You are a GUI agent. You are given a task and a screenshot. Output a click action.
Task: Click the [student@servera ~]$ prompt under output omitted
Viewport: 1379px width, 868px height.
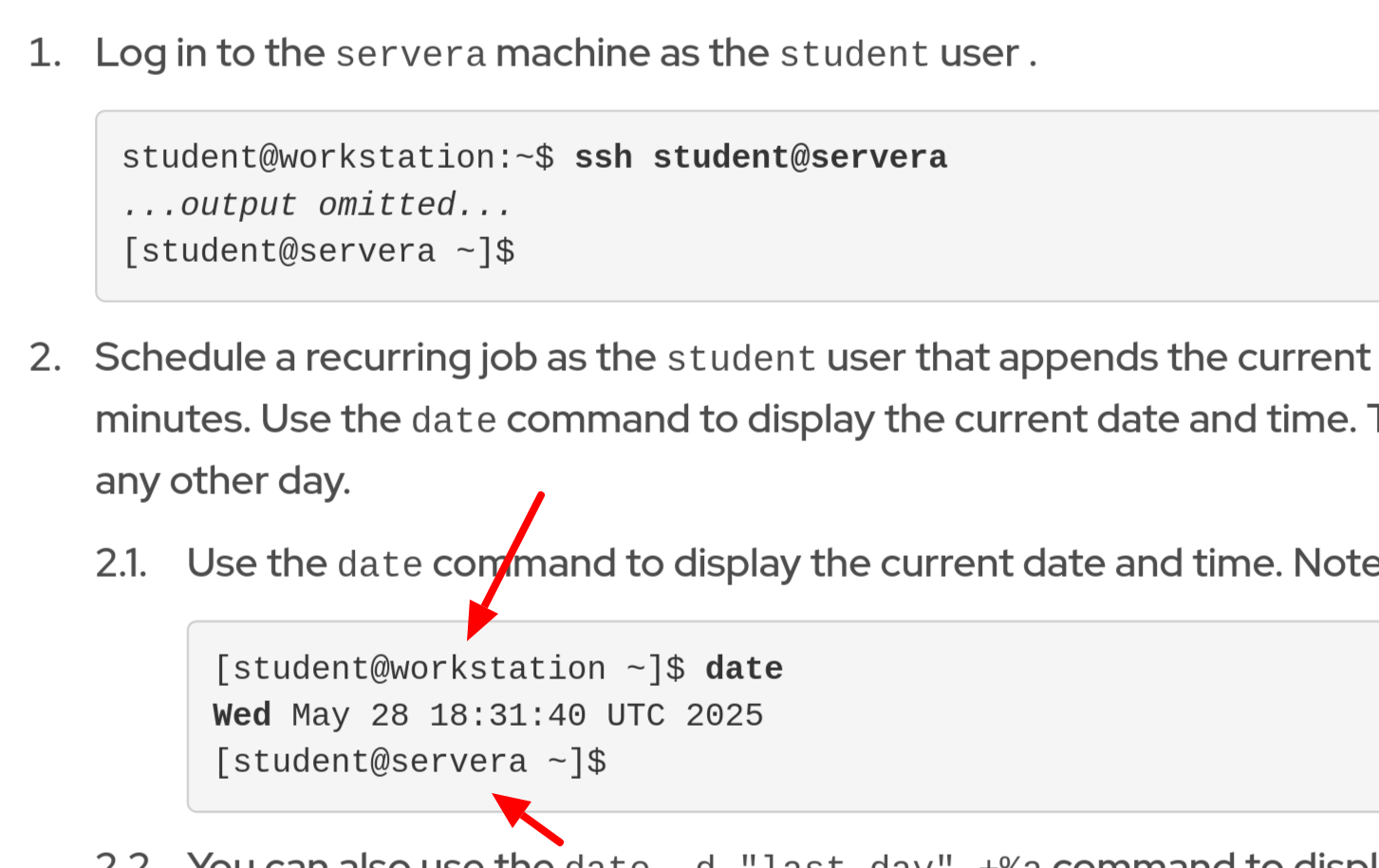(319, 251)
